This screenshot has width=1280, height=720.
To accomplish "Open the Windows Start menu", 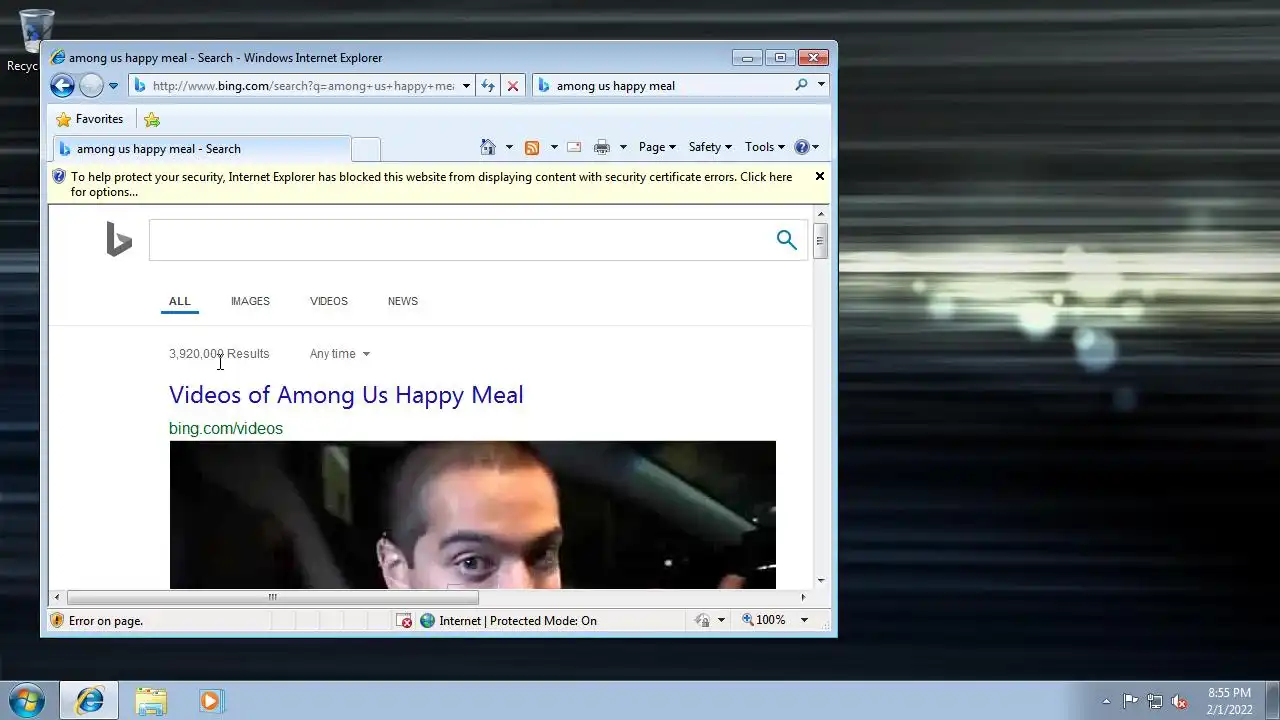I will 26,700.
